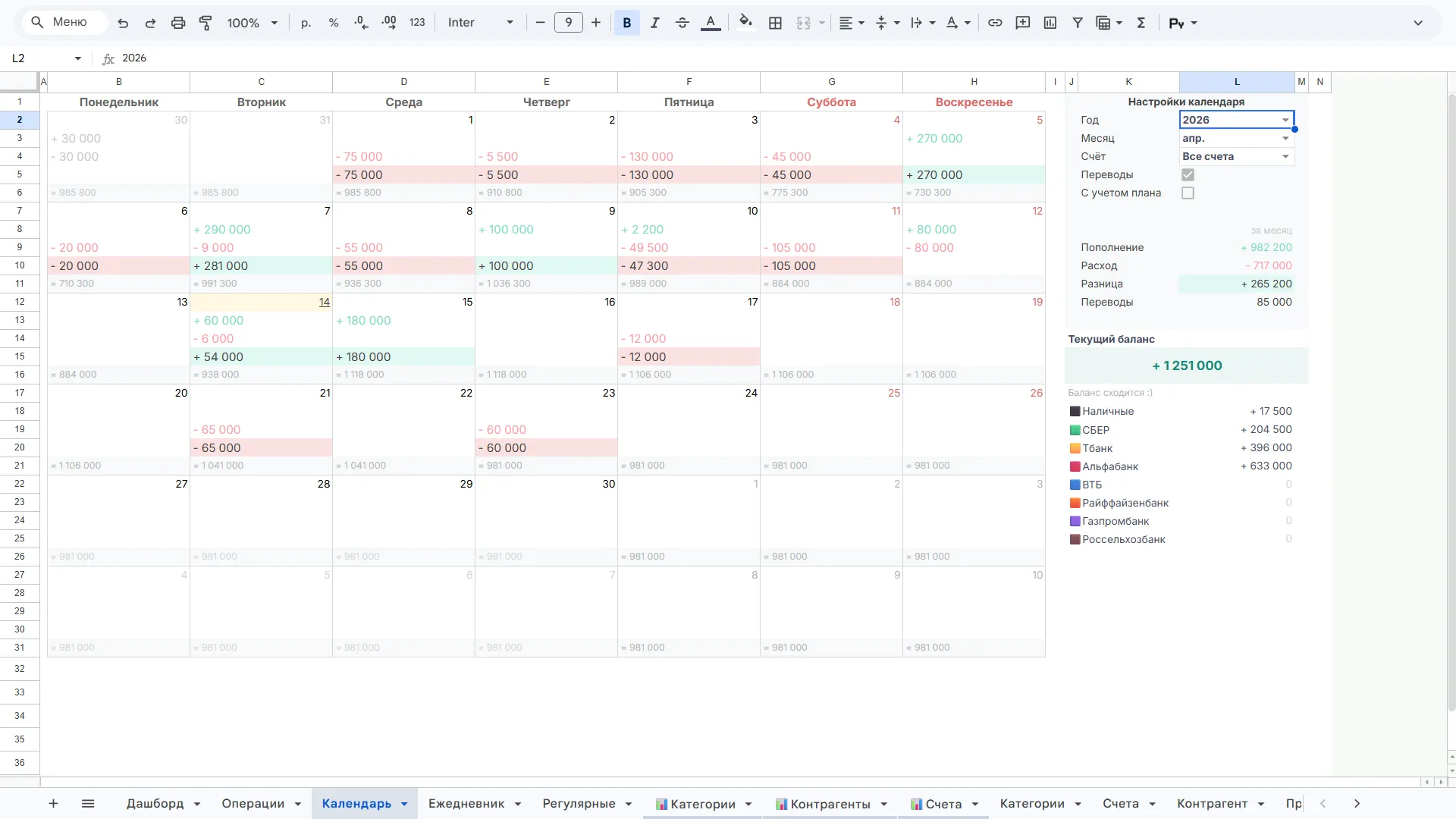
Task: Create a filter with funnel icon
Action: pos(1078,23)
